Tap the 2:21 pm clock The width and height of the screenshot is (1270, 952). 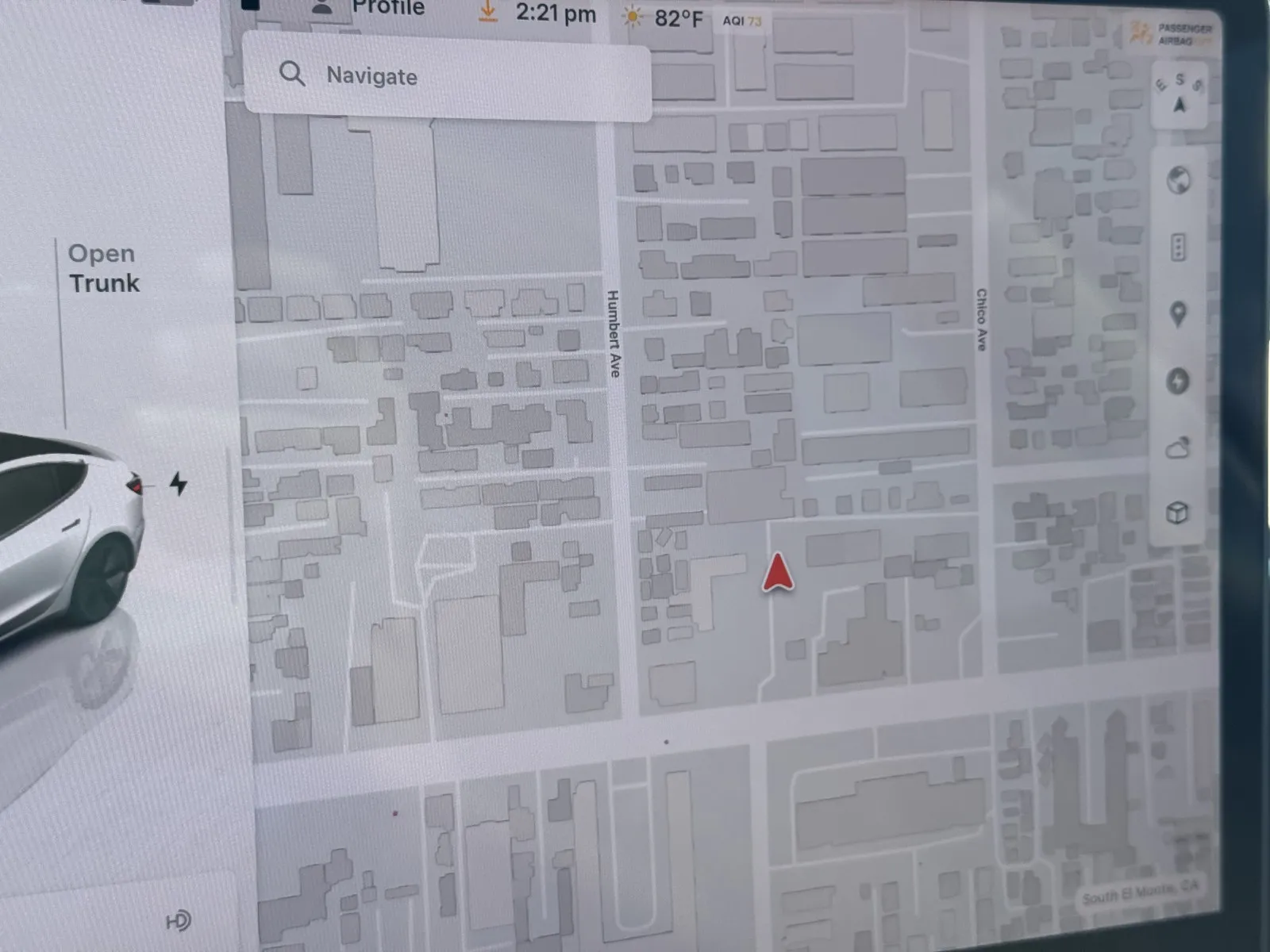(x=556, y=13)
